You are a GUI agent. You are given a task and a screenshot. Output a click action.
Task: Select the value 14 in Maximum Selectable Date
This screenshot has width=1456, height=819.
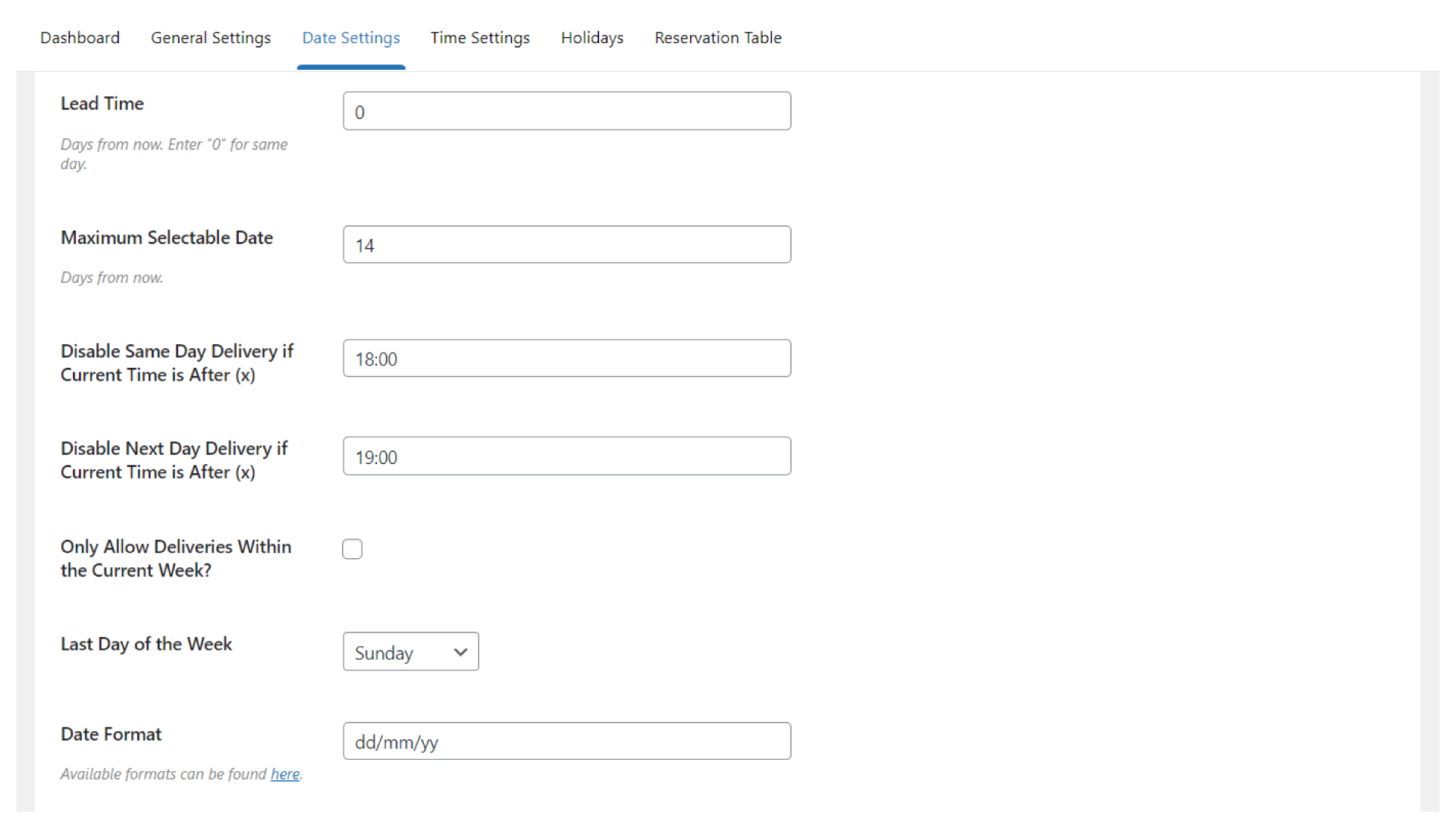pyautogui.click(x=365, y=245)
